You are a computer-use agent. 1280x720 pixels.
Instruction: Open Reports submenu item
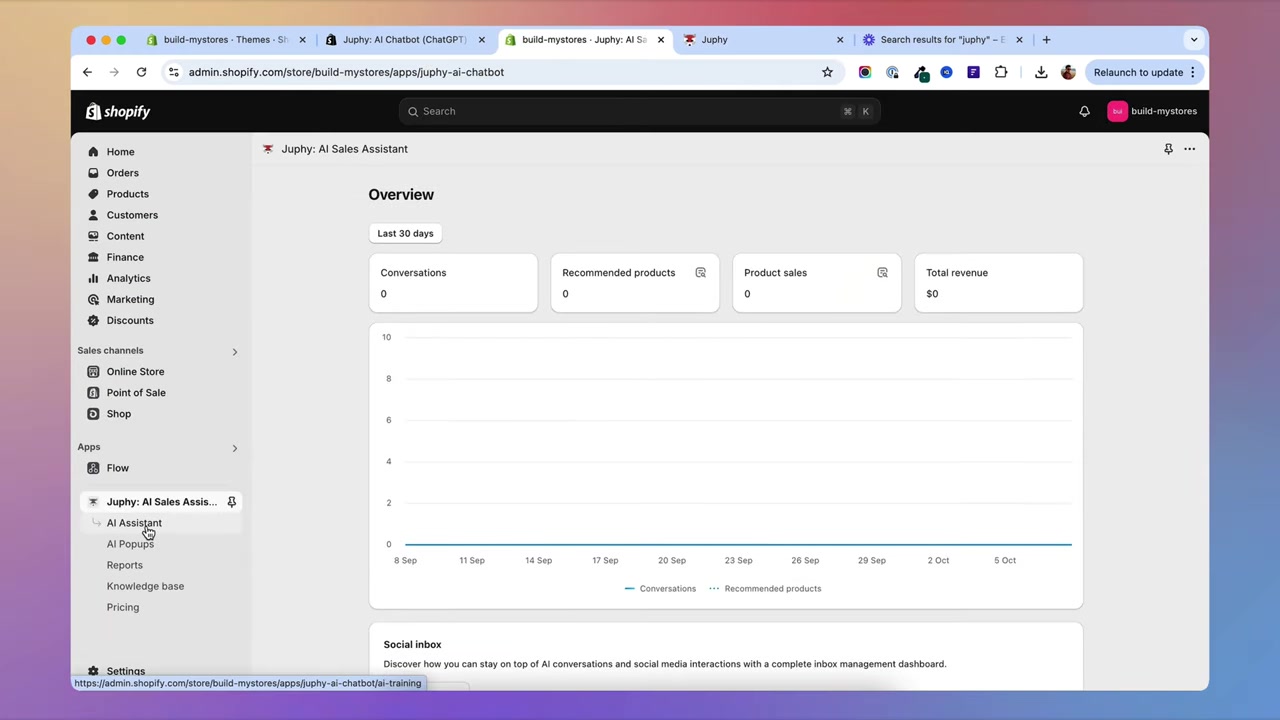click(x=125, y=565)
